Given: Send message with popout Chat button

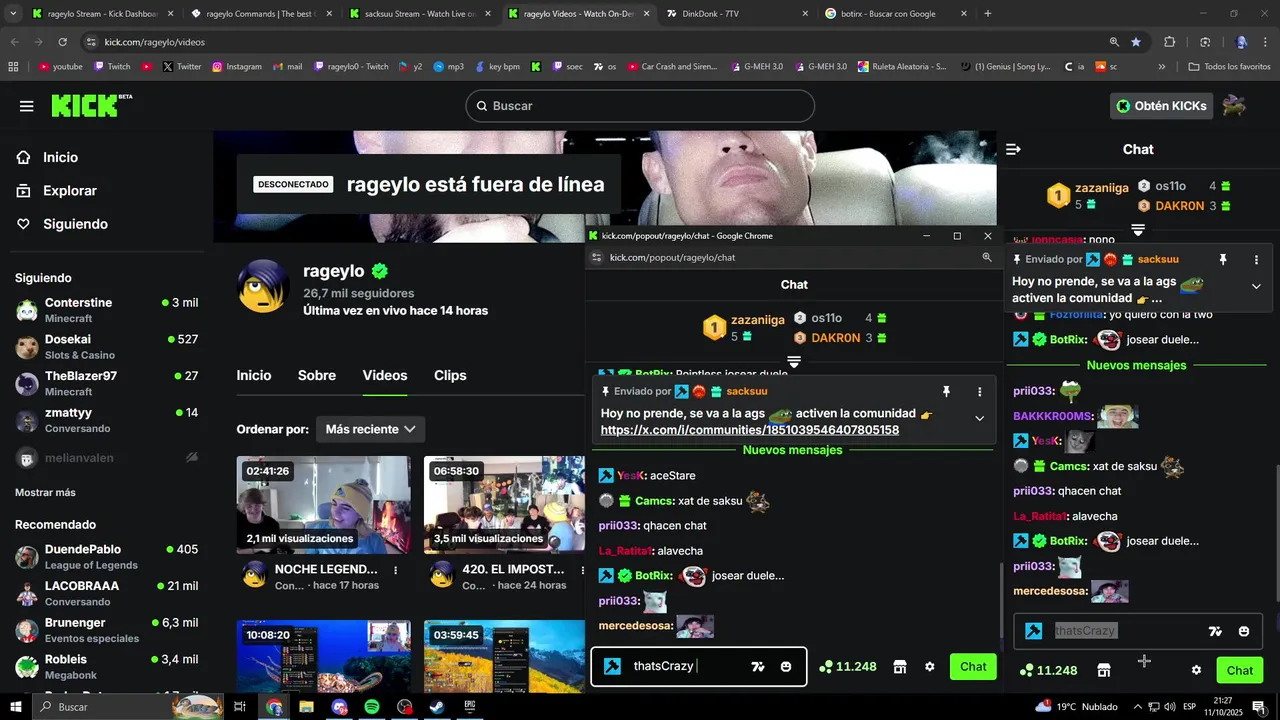Looking at the screenshot, I should point(973,667).
